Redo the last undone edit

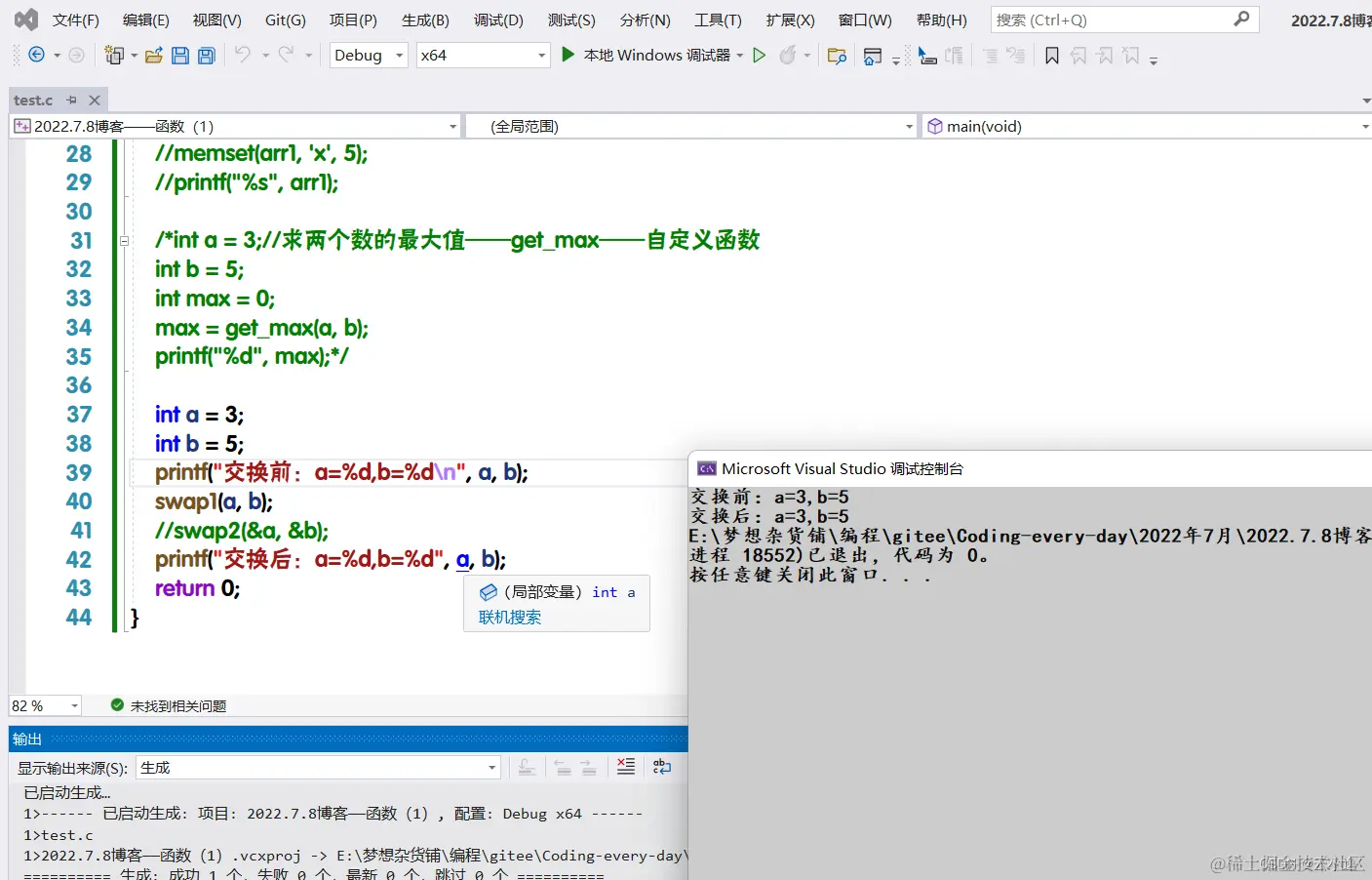click(286, 55)
